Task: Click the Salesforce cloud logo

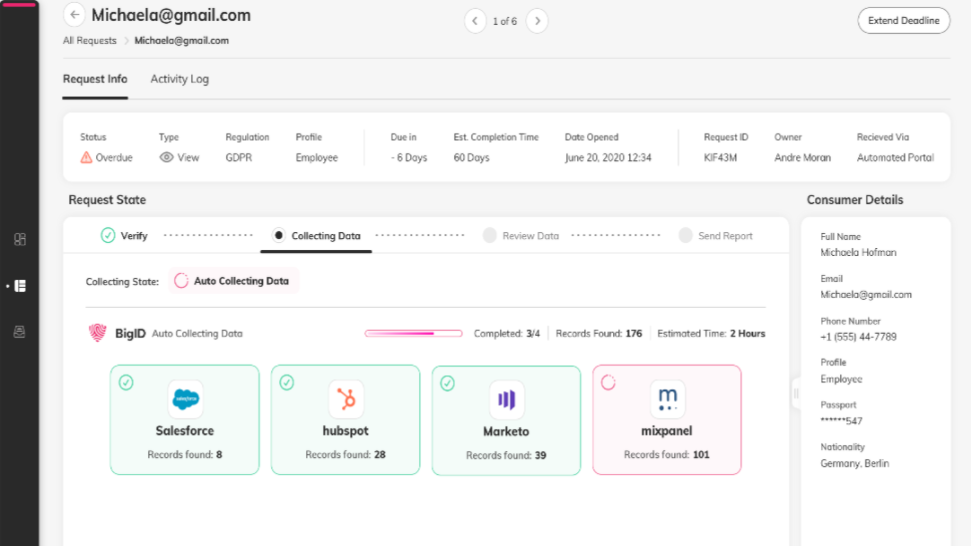Action: point(185,399)
